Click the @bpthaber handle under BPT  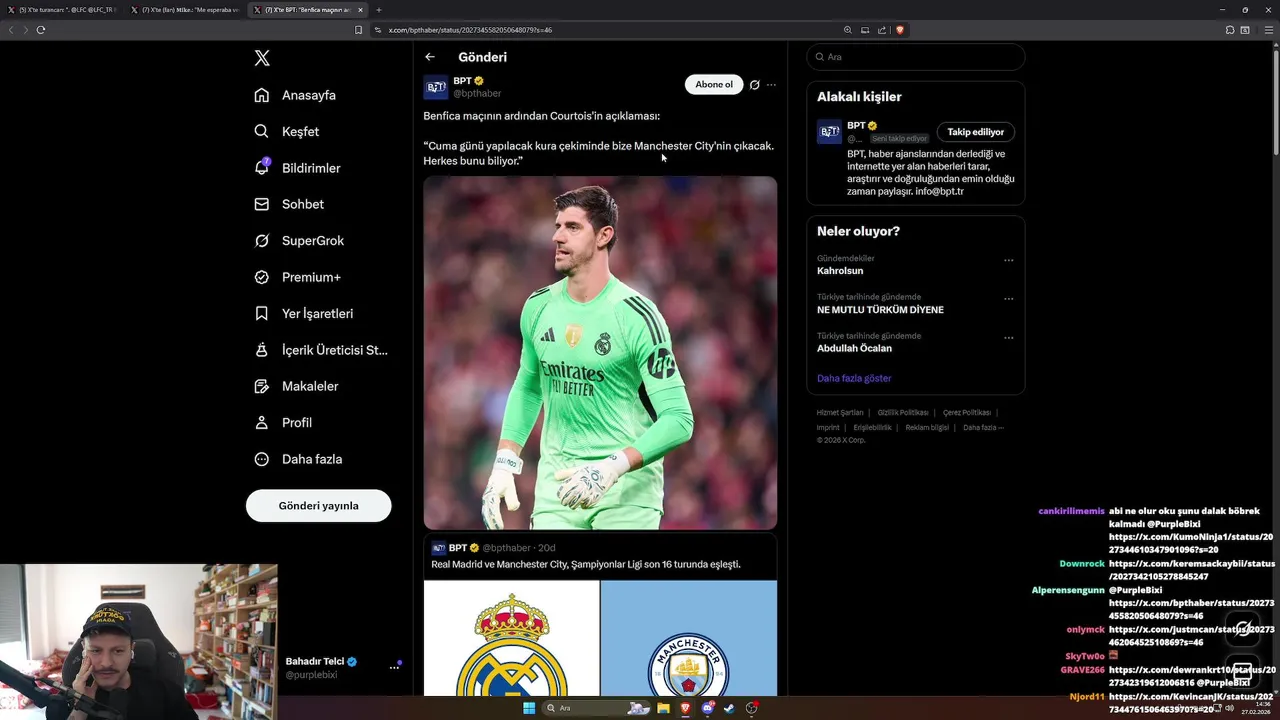click(477, 93)
